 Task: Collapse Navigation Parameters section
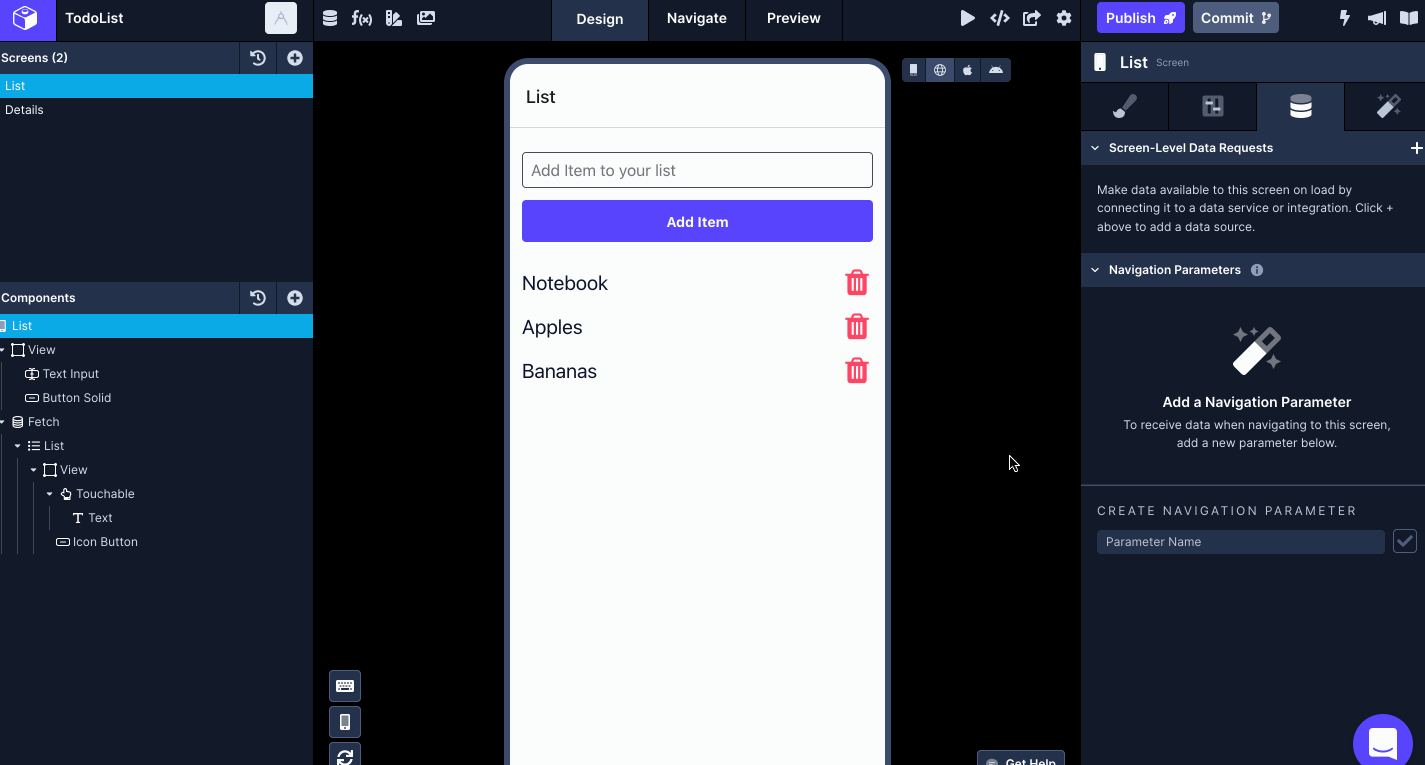pyautogui.click(x=1095, y=270)
